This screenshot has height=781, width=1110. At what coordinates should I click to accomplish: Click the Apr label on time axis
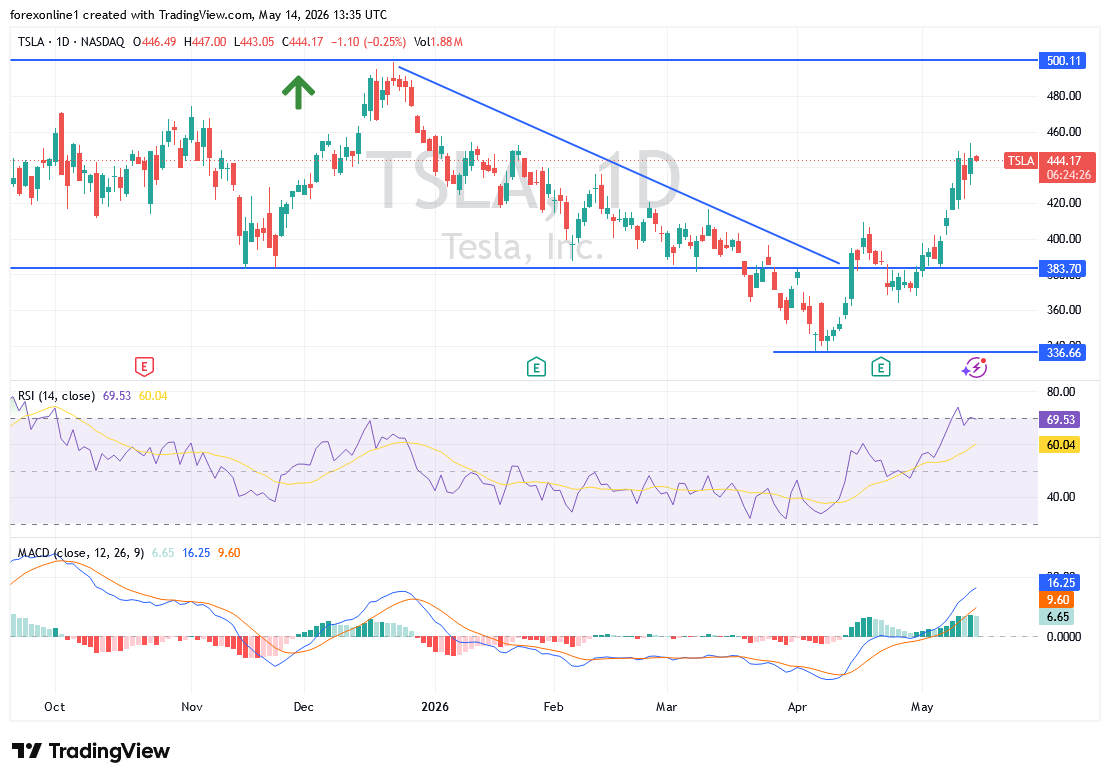pyautogui.click(x=797, y=707)
